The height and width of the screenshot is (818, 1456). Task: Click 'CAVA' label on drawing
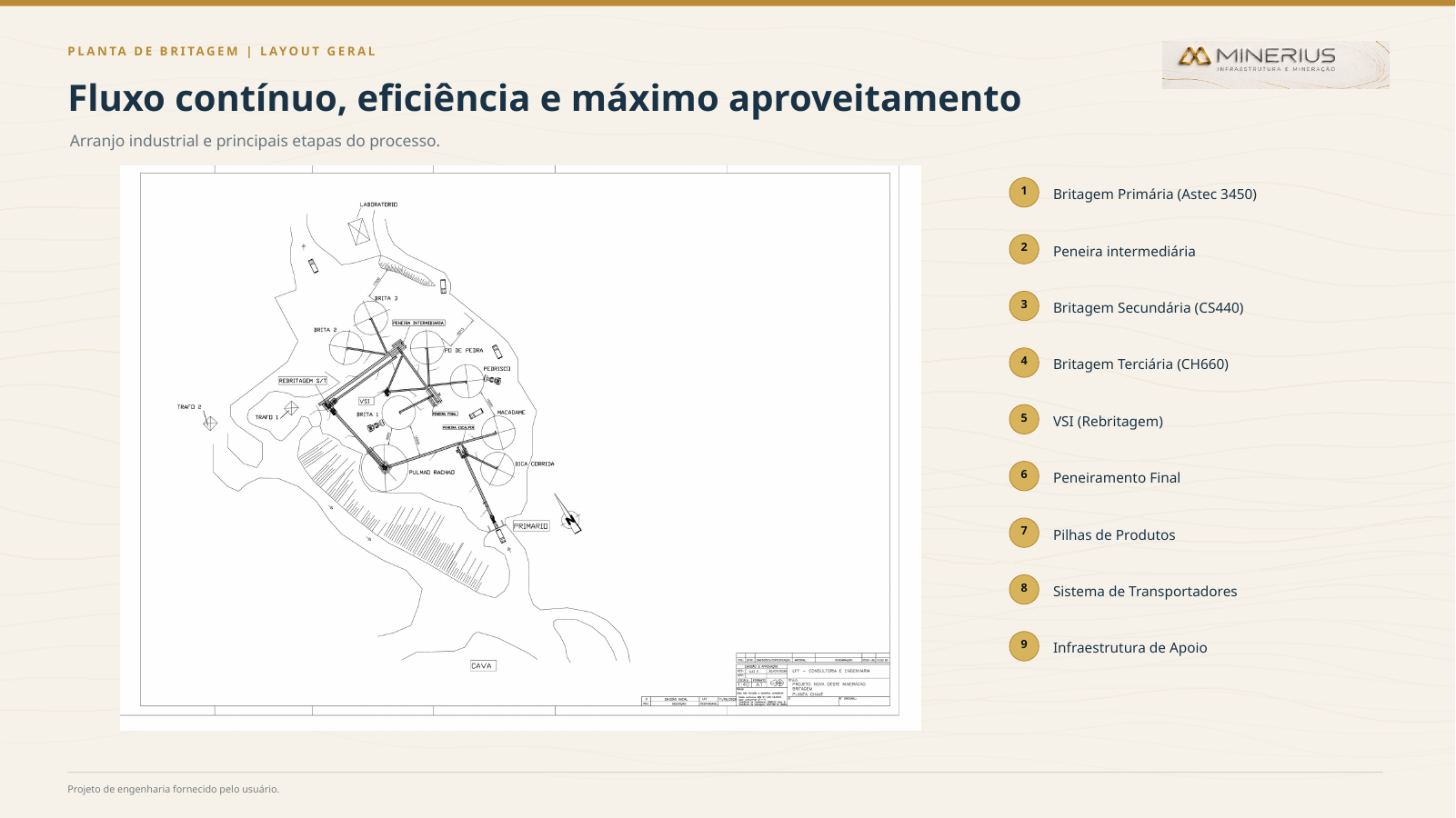[482, 666]
